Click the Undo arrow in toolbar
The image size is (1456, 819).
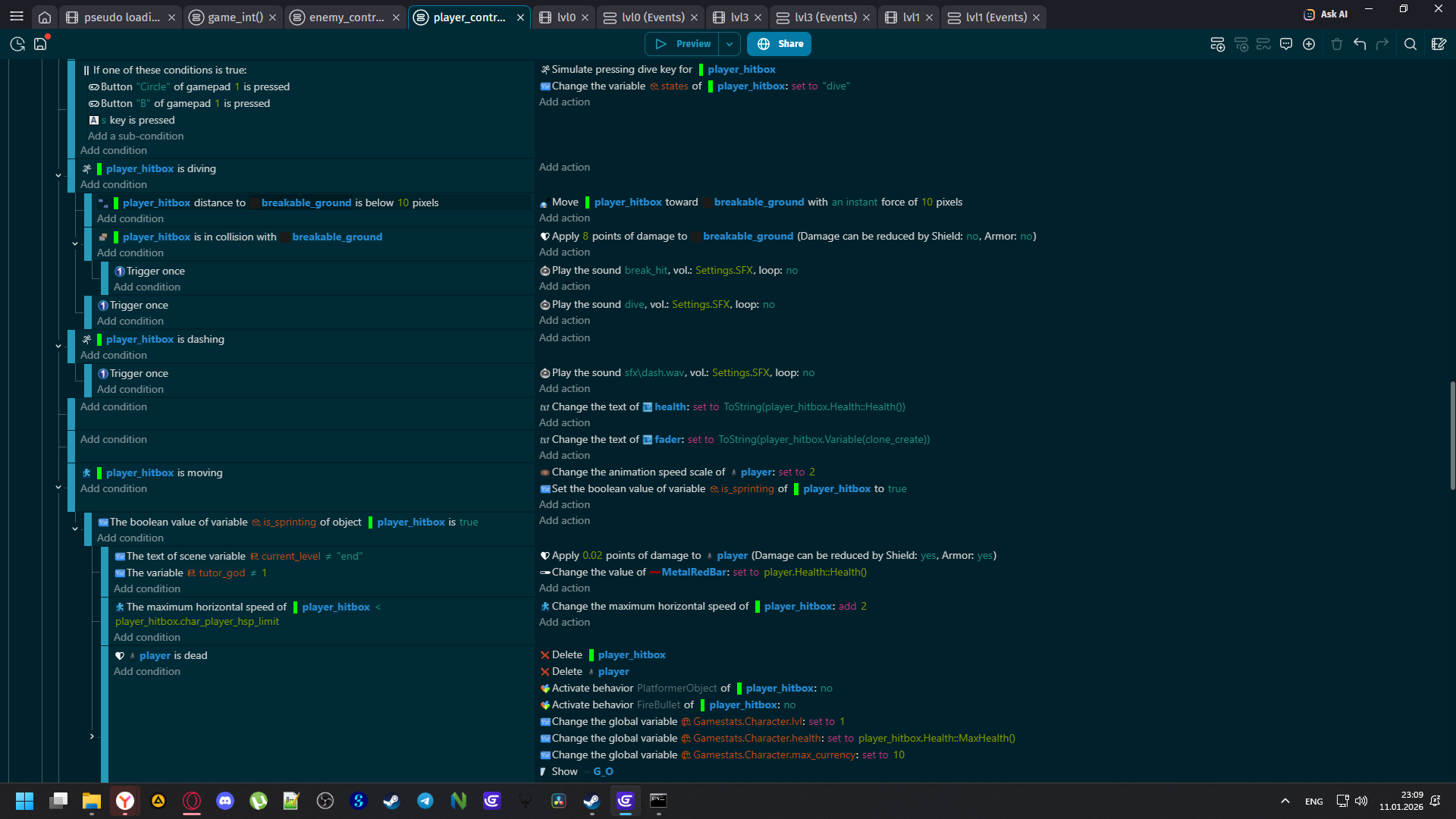click(1360, 44)
